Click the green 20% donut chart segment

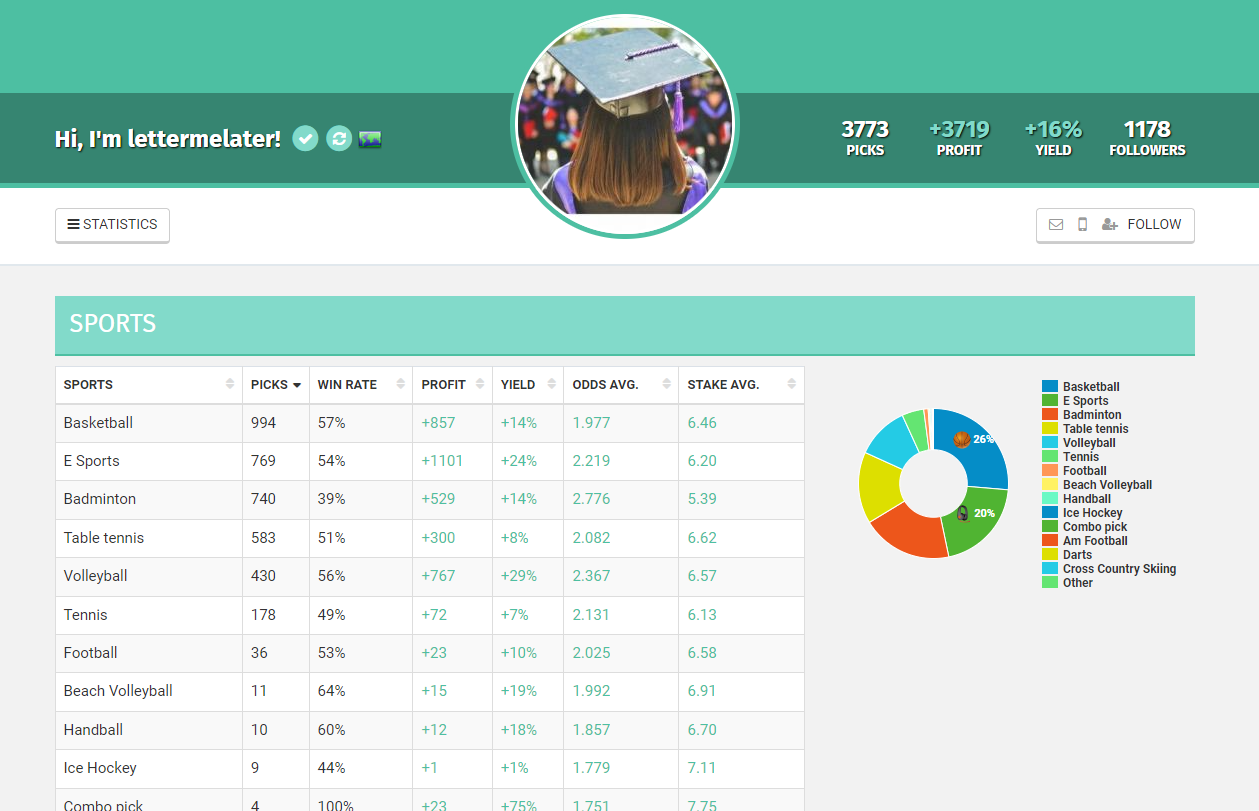click(x=977, y=522)
